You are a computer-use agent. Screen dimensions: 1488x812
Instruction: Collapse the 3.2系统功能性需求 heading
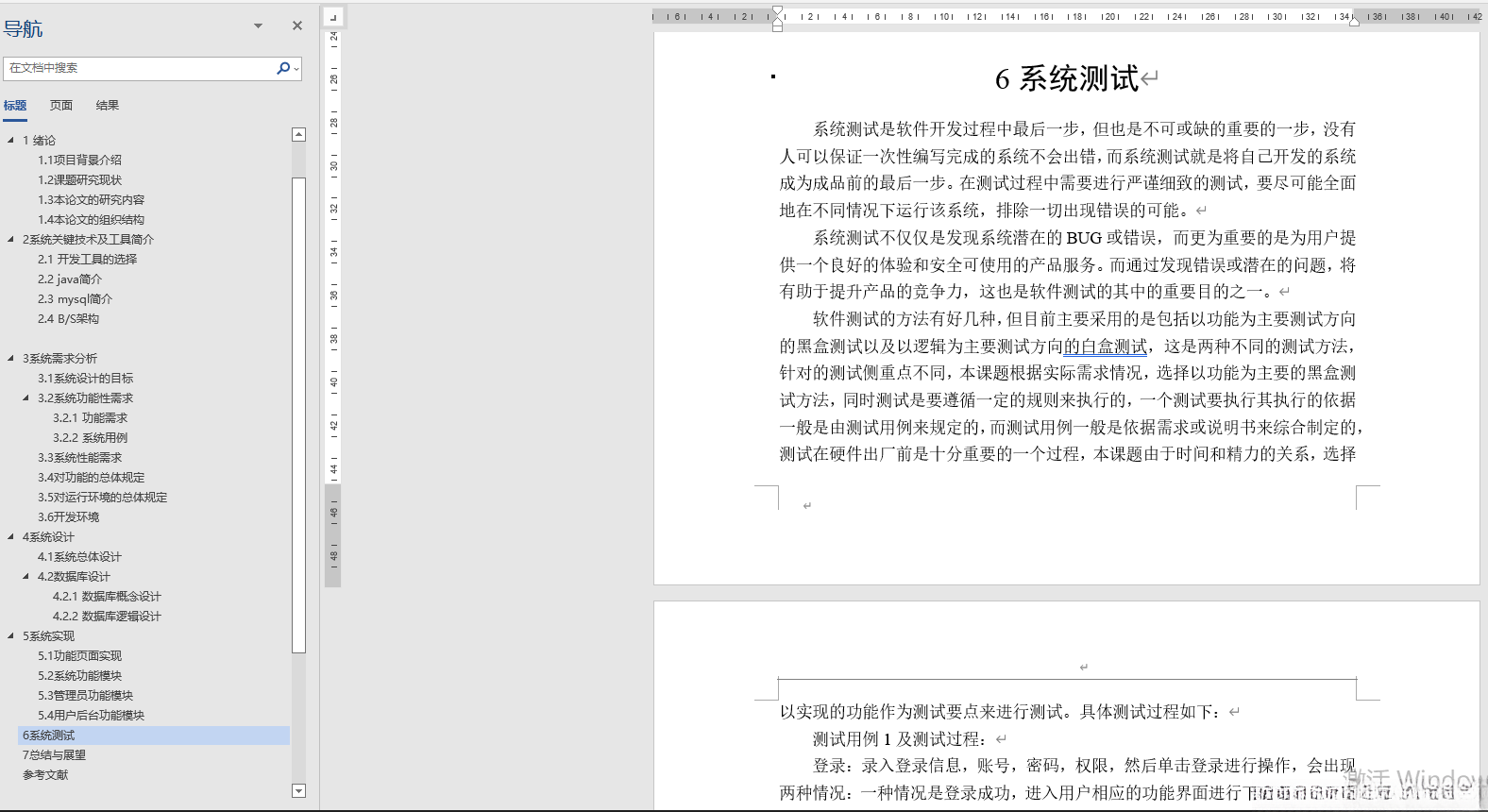(x=25, y=398)
